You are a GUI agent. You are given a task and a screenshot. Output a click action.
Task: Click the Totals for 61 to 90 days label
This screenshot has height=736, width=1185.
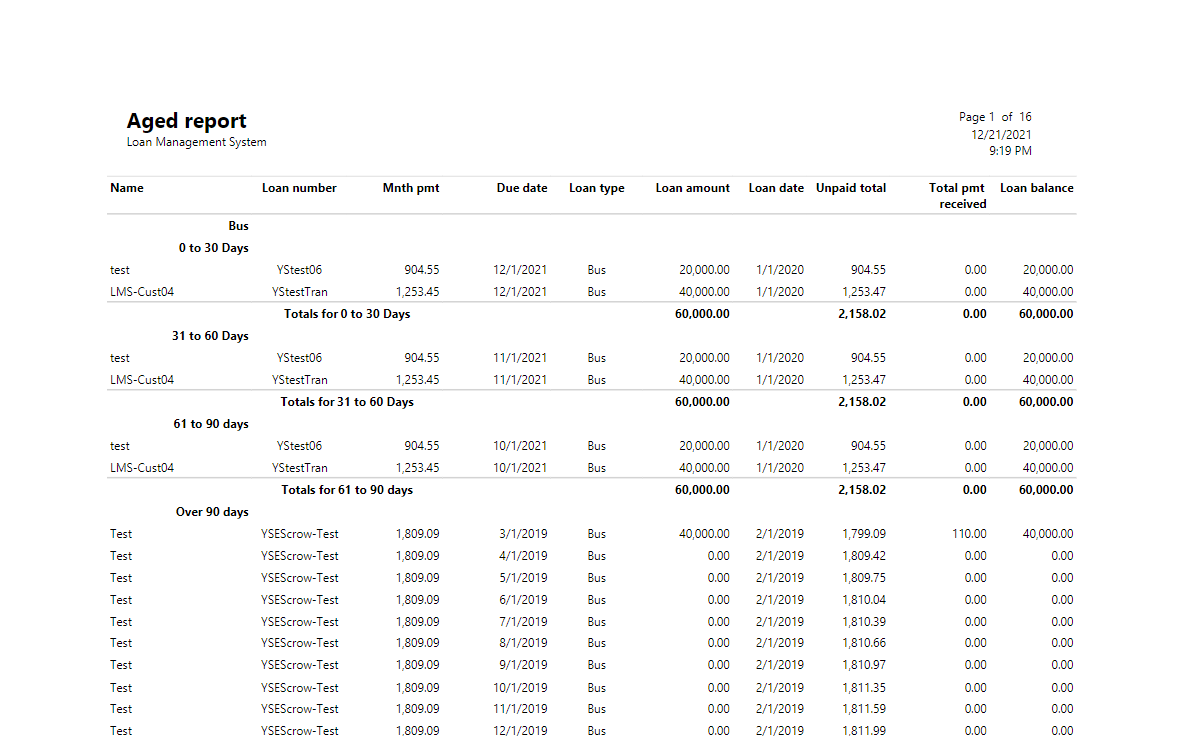pyautogui.click(x=347, y=490)
